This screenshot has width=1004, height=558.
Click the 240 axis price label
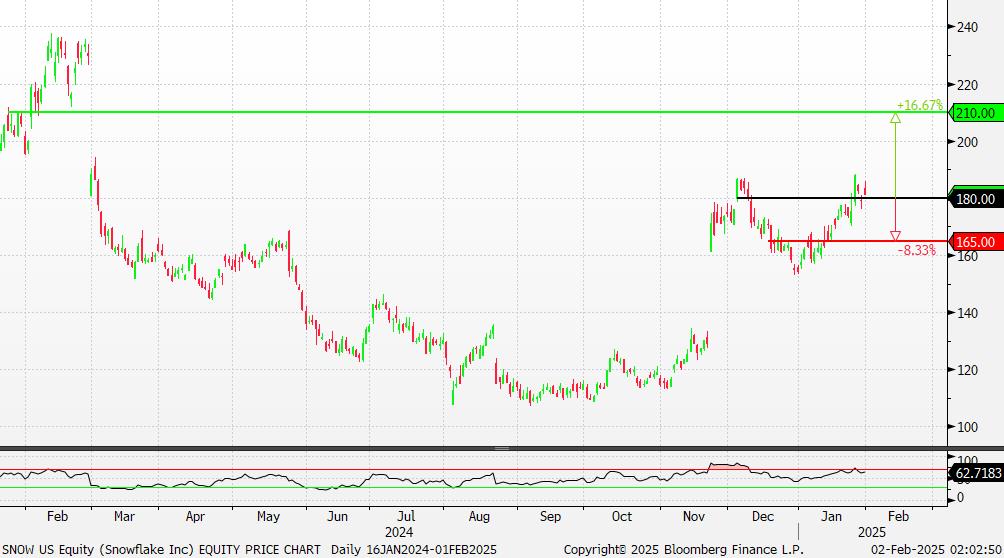pyautogui.click(x=967, y=27)
